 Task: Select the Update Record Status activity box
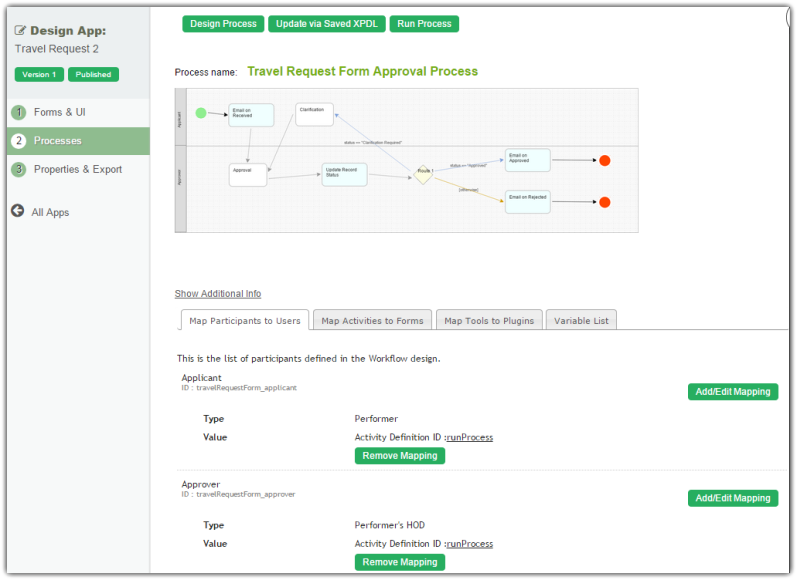tap(344, 175)
